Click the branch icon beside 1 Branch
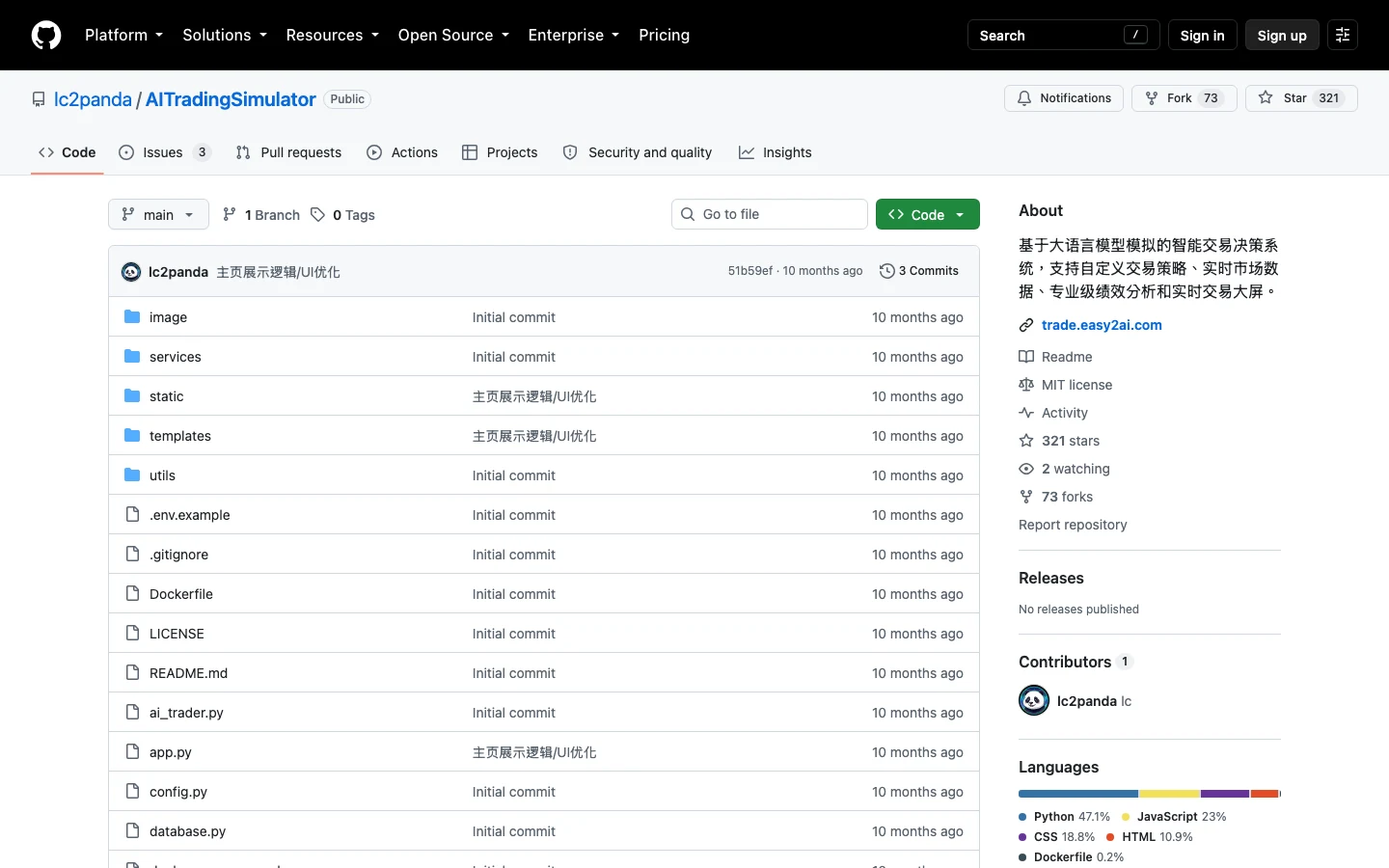1389x868 pixels. click(x=230, y=215)
